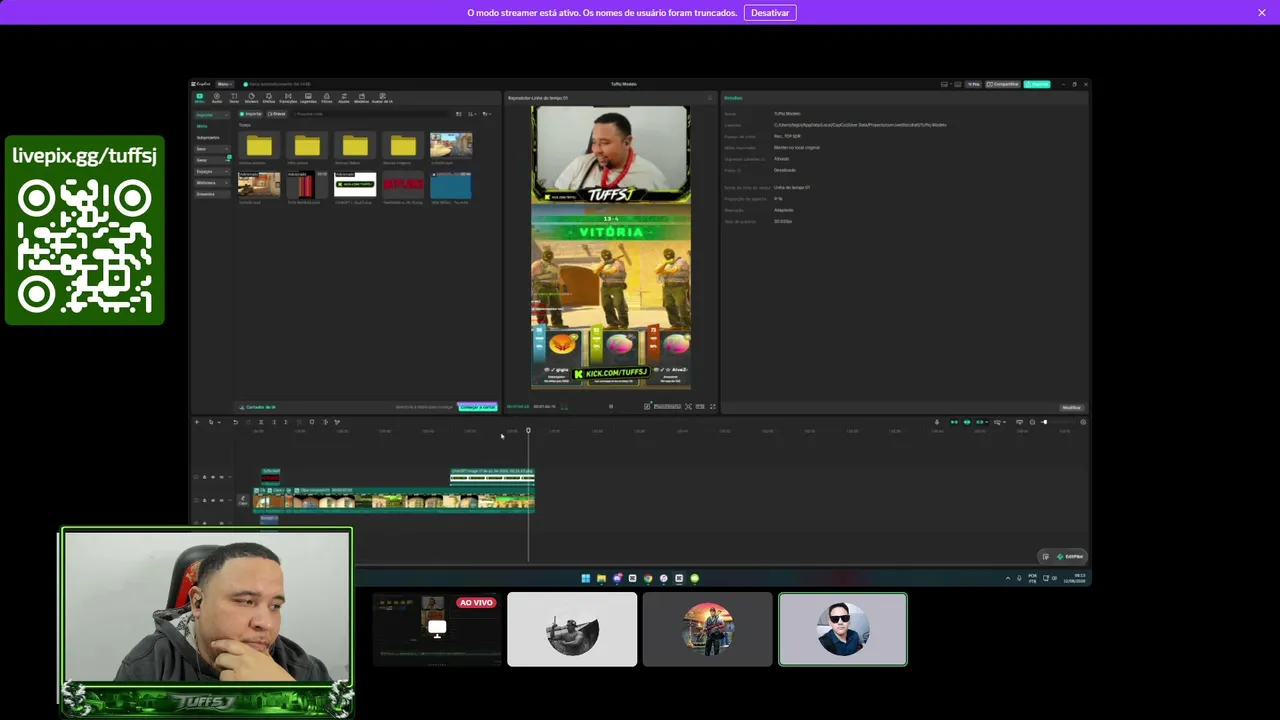Open the media sort dropdown
The height and width of the screenshot is (720, 1280).
473,114
